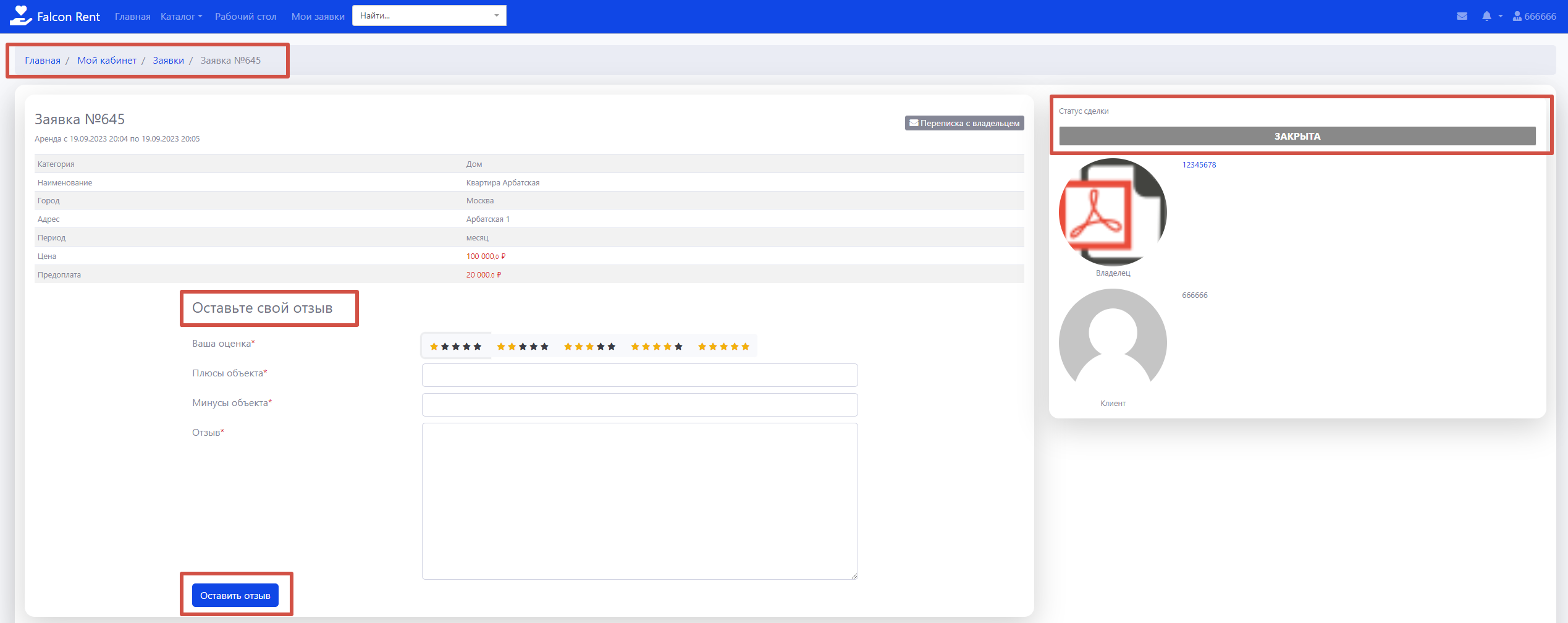1568x623 pixels.
Task: Expand the notifications dropdown arrow
Action: tap(1501, 16)
